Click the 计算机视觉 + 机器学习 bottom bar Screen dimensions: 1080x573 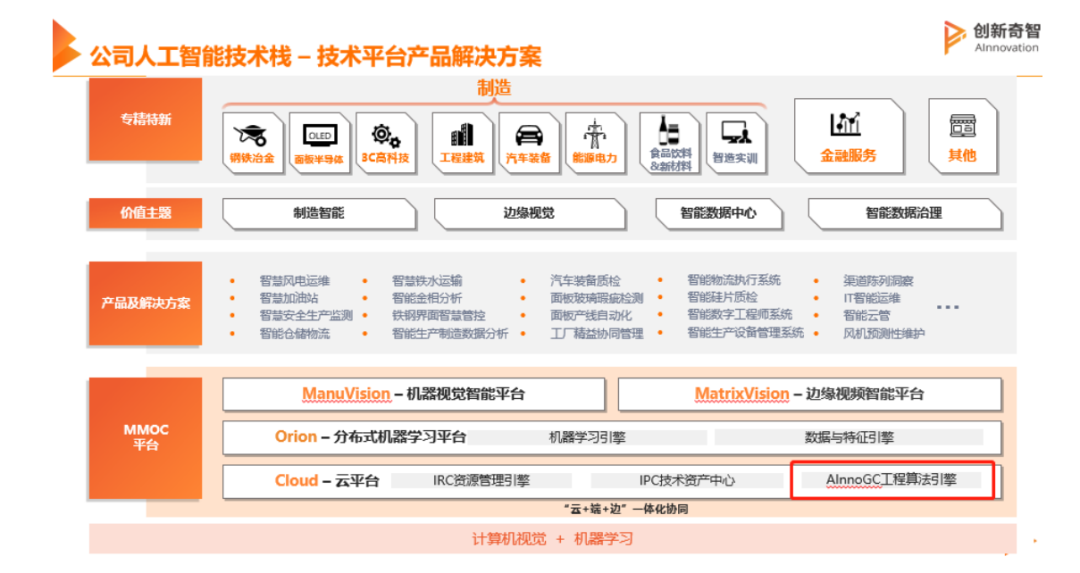[552, 539]
